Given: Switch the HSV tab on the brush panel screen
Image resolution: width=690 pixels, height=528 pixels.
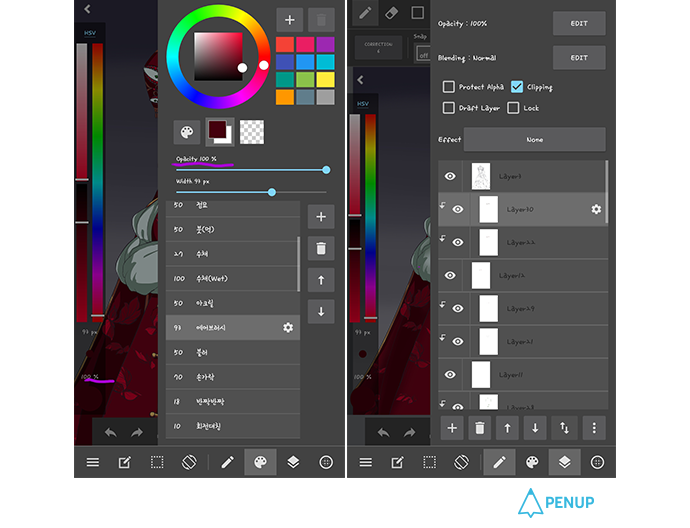Looking at the screenshot, I should [90, 33].
